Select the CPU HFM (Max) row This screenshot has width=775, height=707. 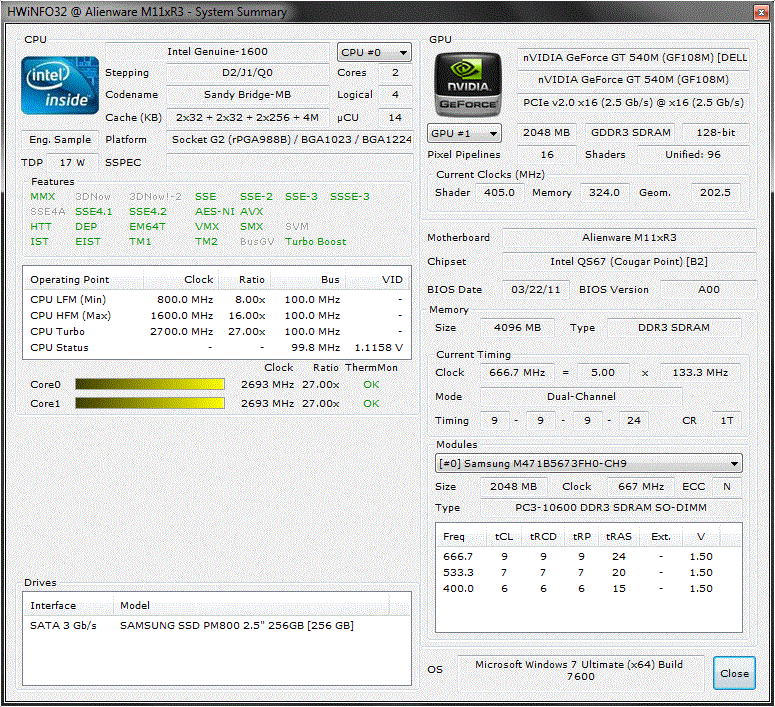pos(216,315)
